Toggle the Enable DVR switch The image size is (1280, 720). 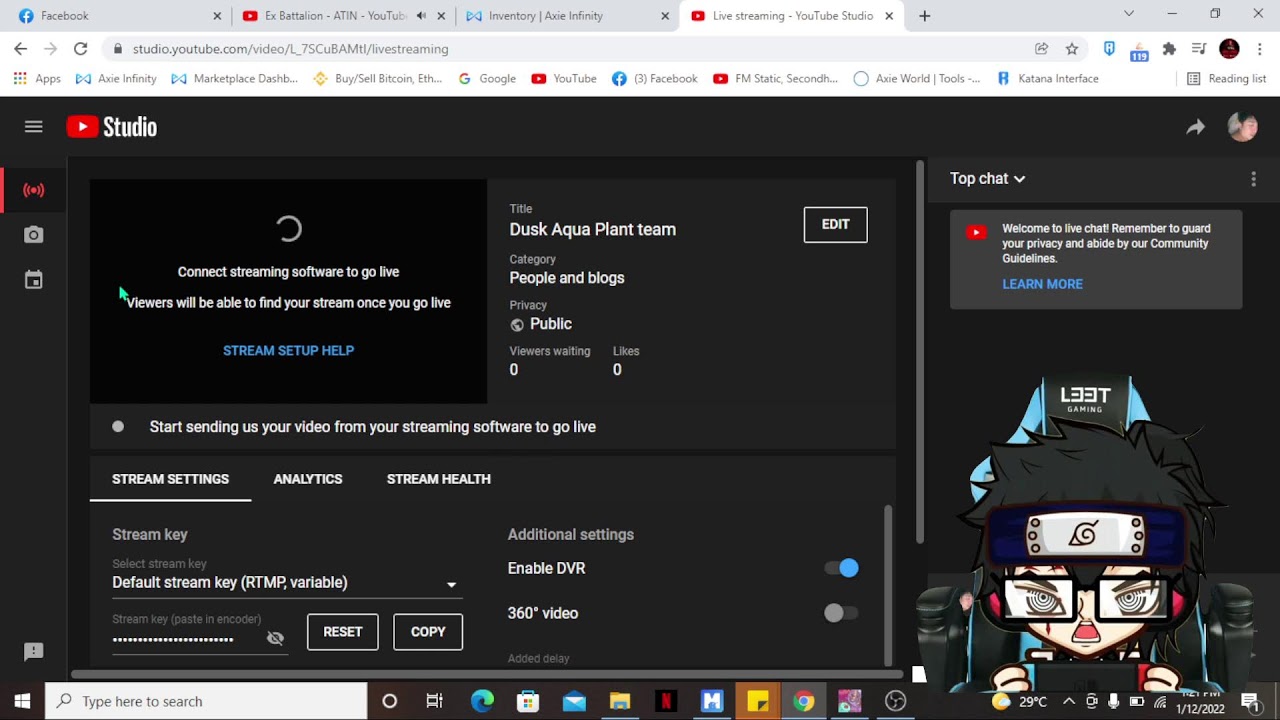842,568
